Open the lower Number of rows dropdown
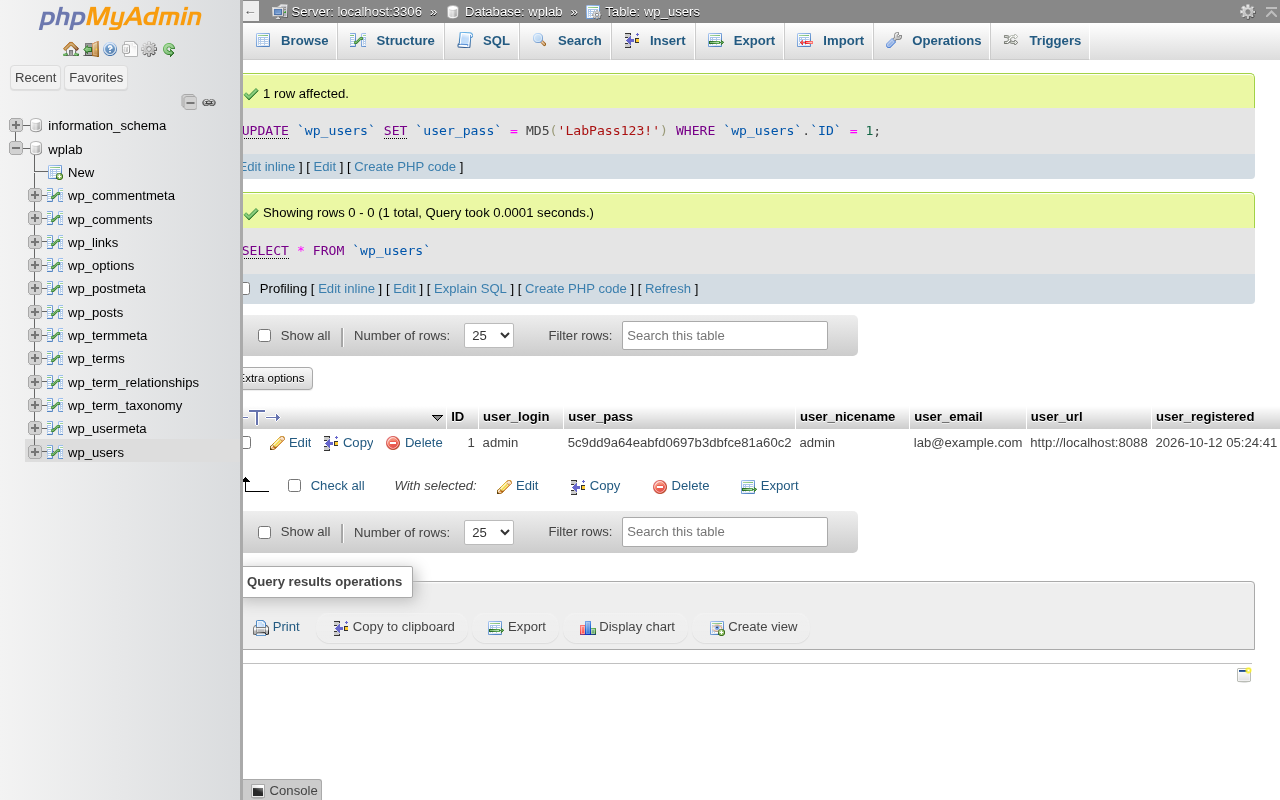Image resolution: width=1280 pixels, height=800 pixels. pyautogui.click(x=489, y=532)
